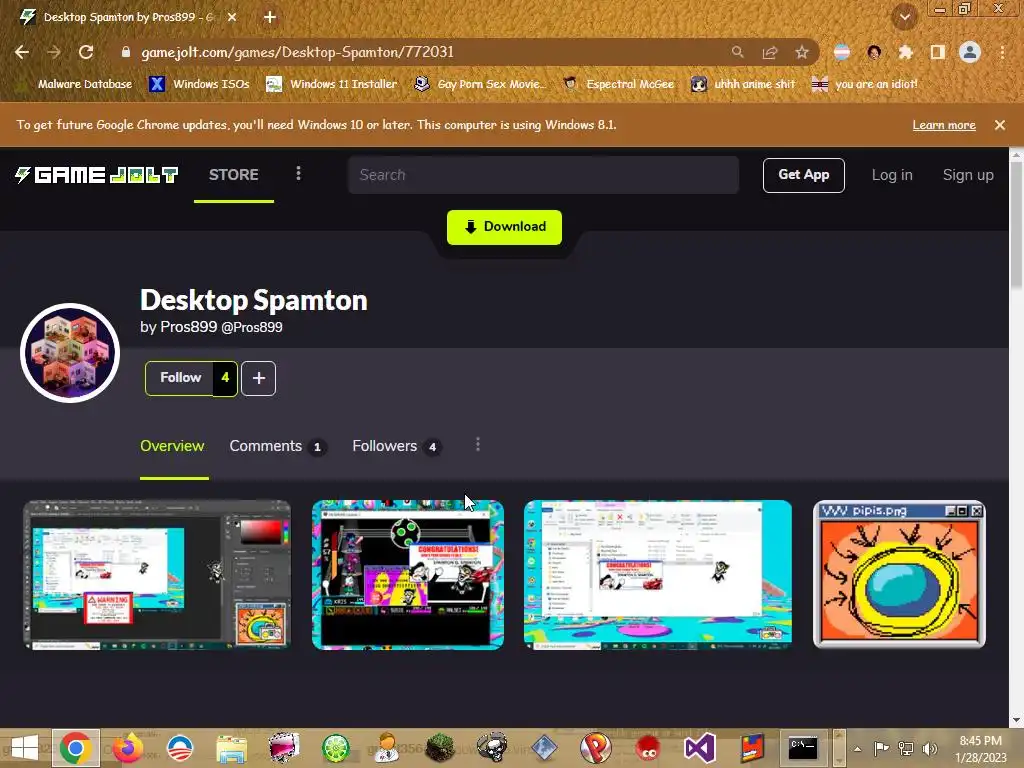
Task: Click the Desktop Spamton game avatar
Action: coord(70,353)
